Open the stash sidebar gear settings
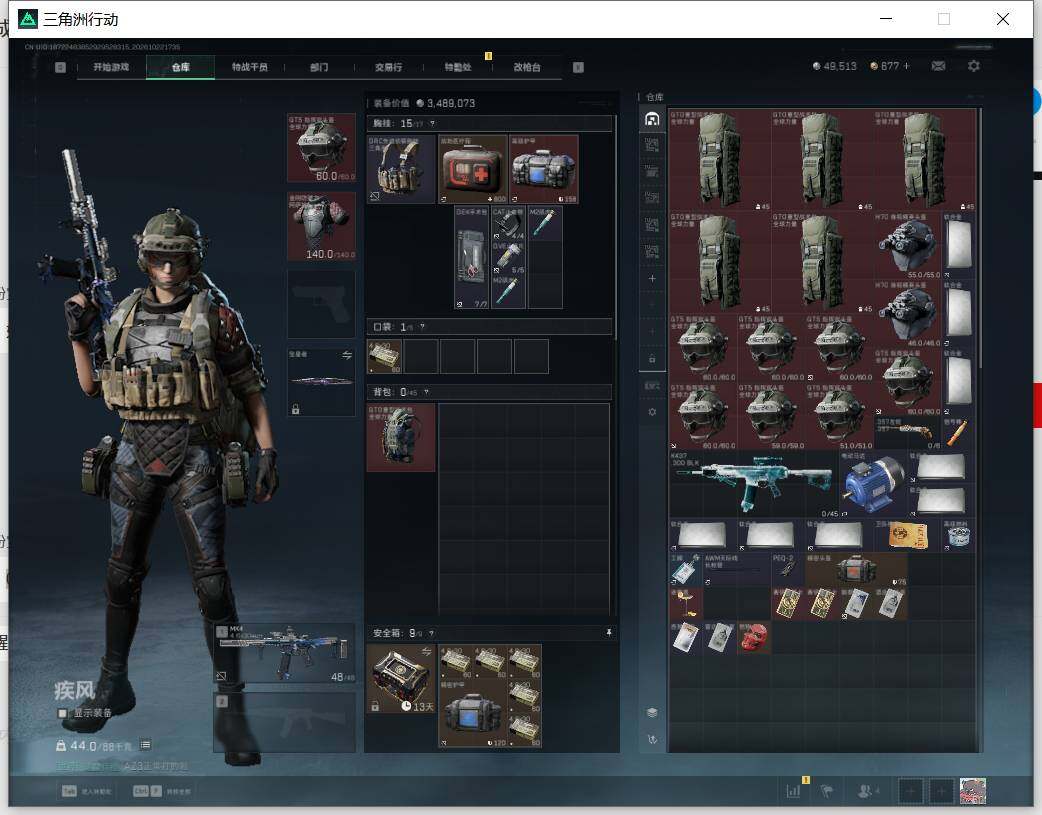 click(652, 412)
